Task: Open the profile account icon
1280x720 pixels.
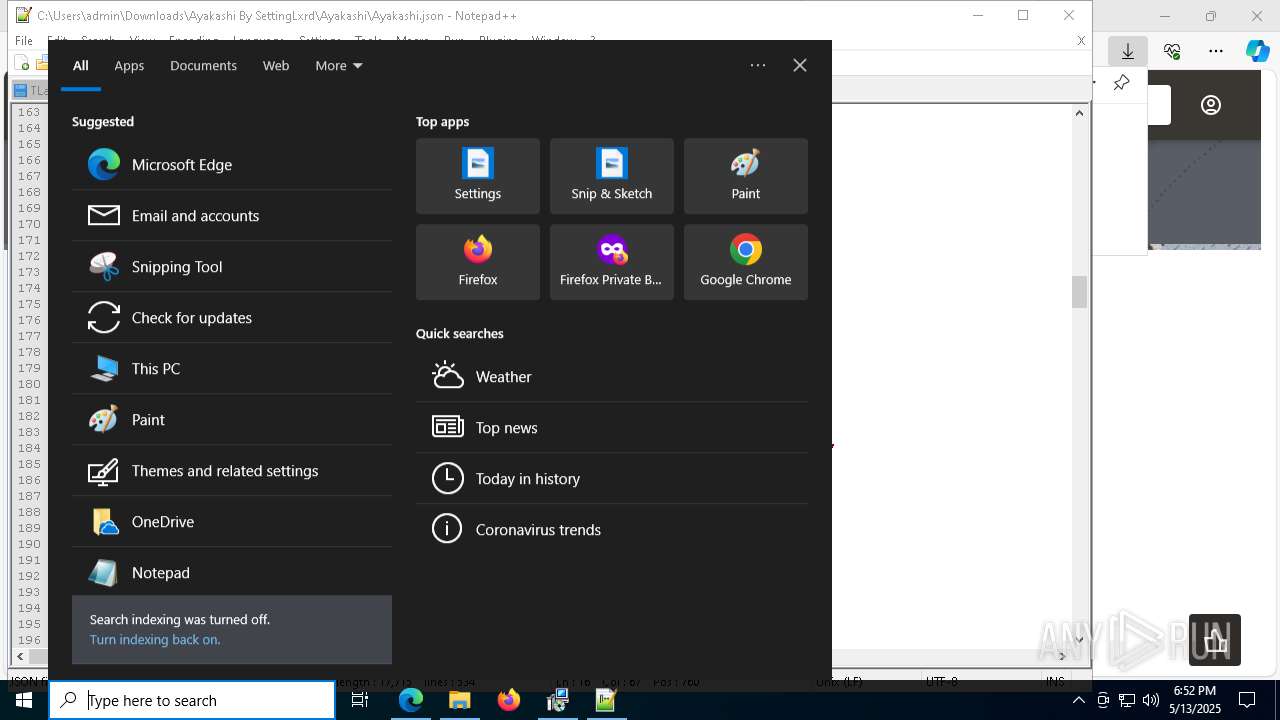Action: [1211, 105]
